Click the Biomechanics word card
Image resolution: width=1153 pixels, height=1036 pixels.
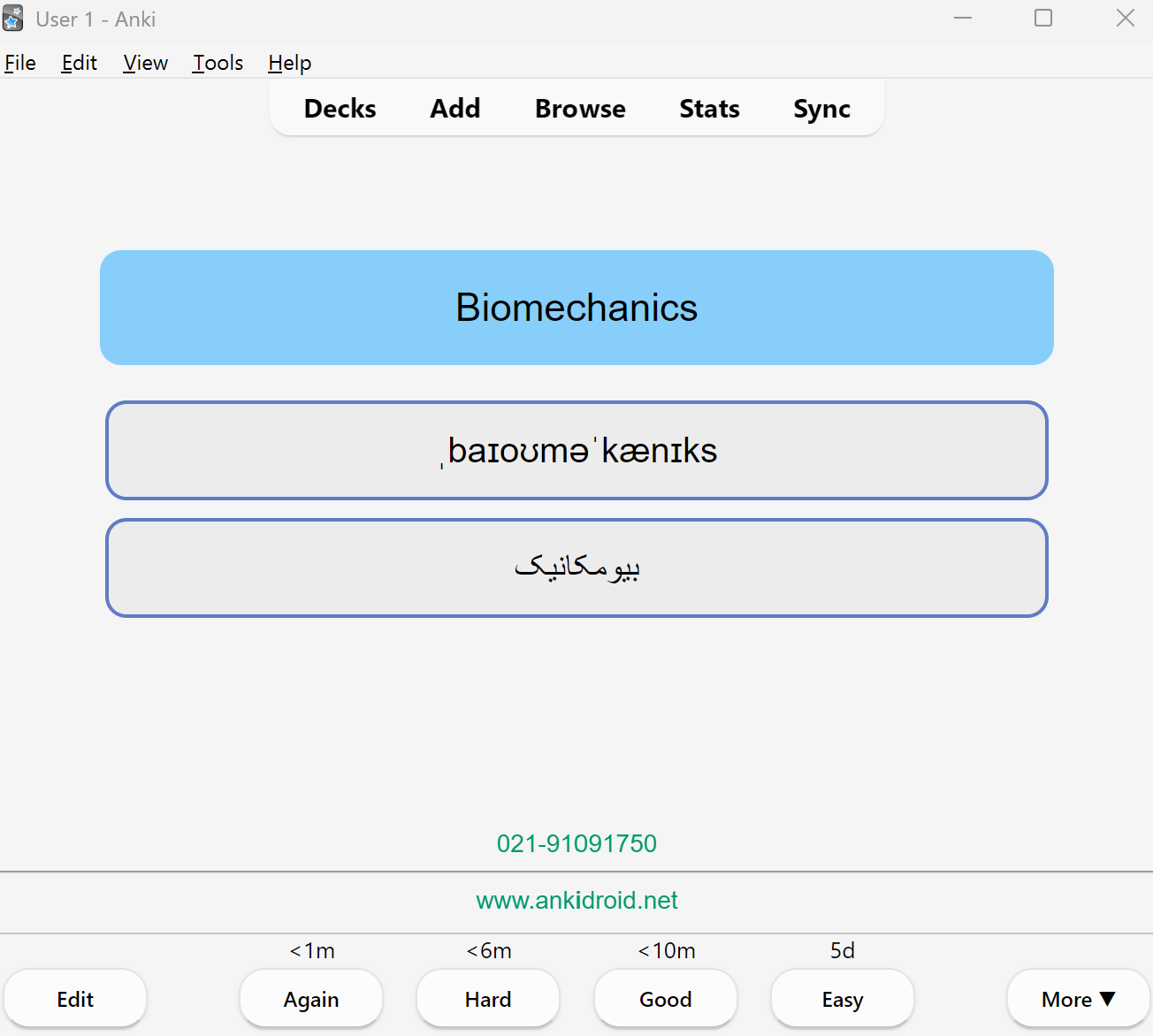point(576,308)
